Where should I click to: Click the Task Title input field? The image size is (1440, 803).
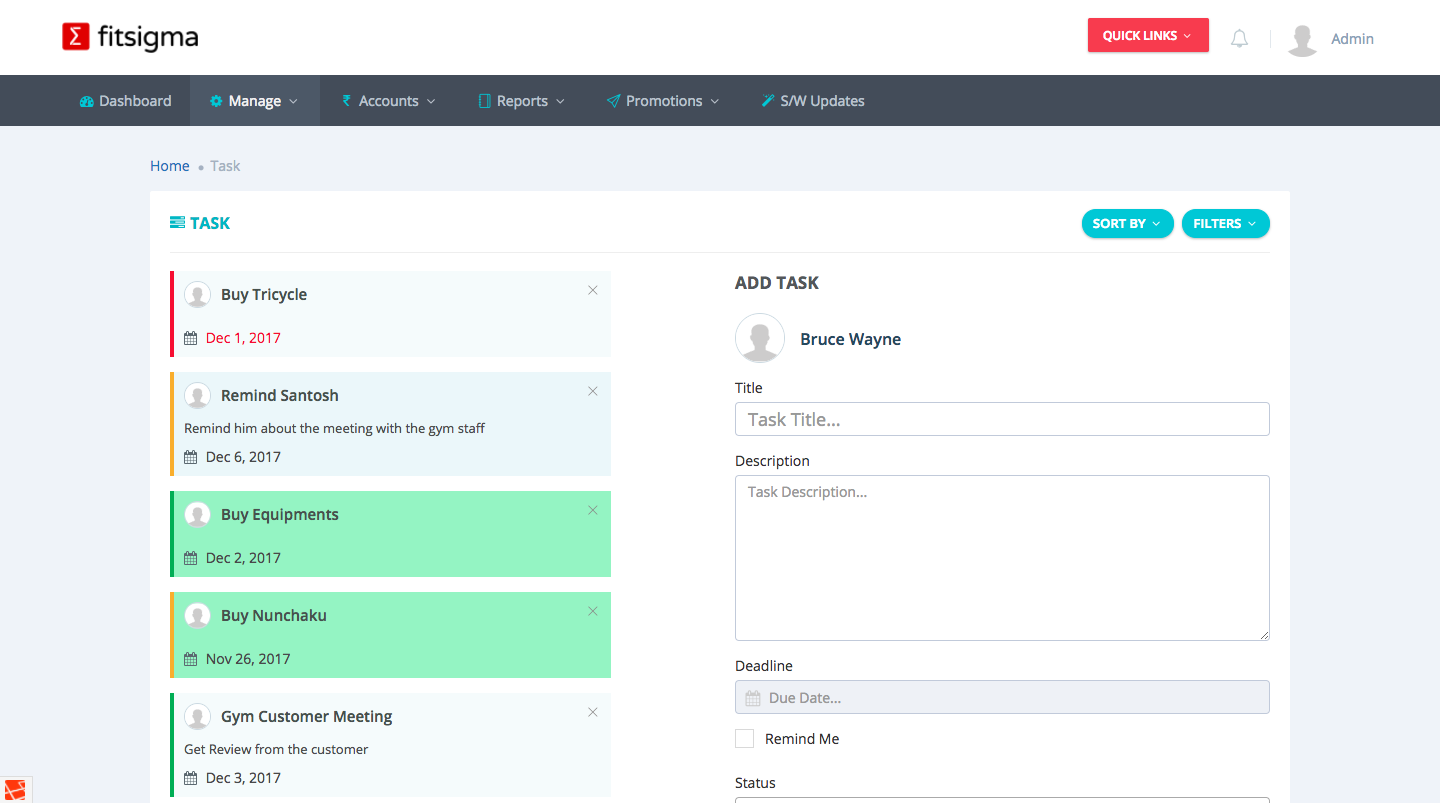pos(1002,419)
